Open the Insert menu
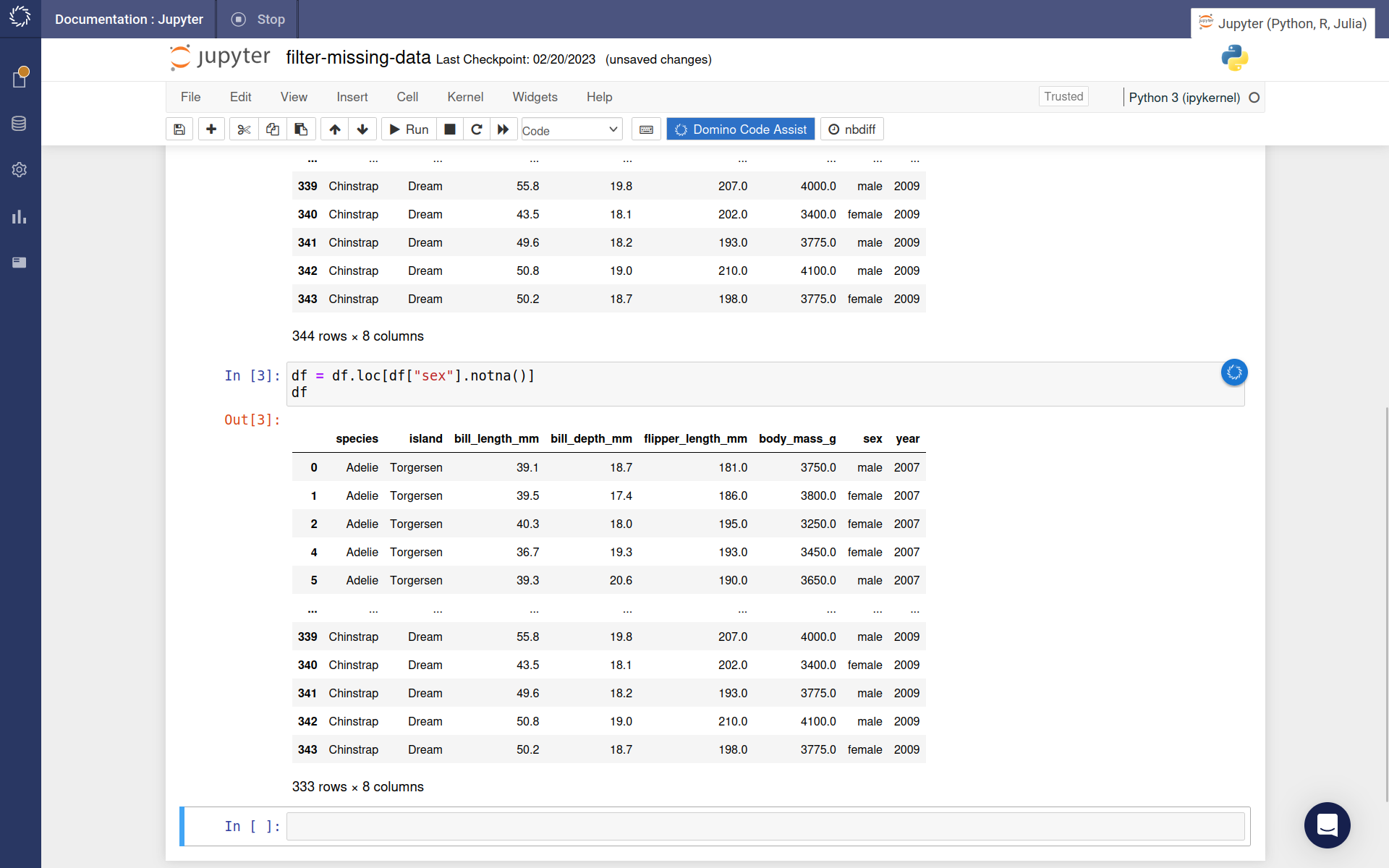 [352, 97]
